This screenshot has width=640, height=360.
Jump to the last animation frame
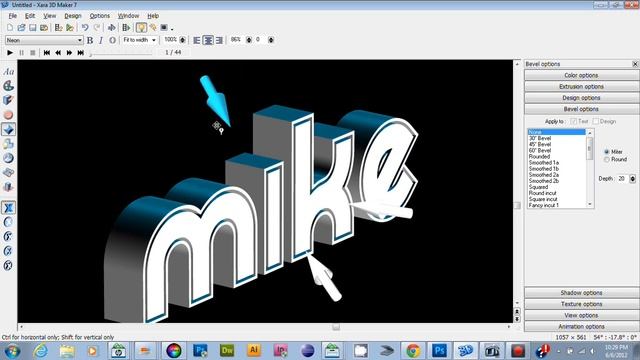(x=81, y=53)
